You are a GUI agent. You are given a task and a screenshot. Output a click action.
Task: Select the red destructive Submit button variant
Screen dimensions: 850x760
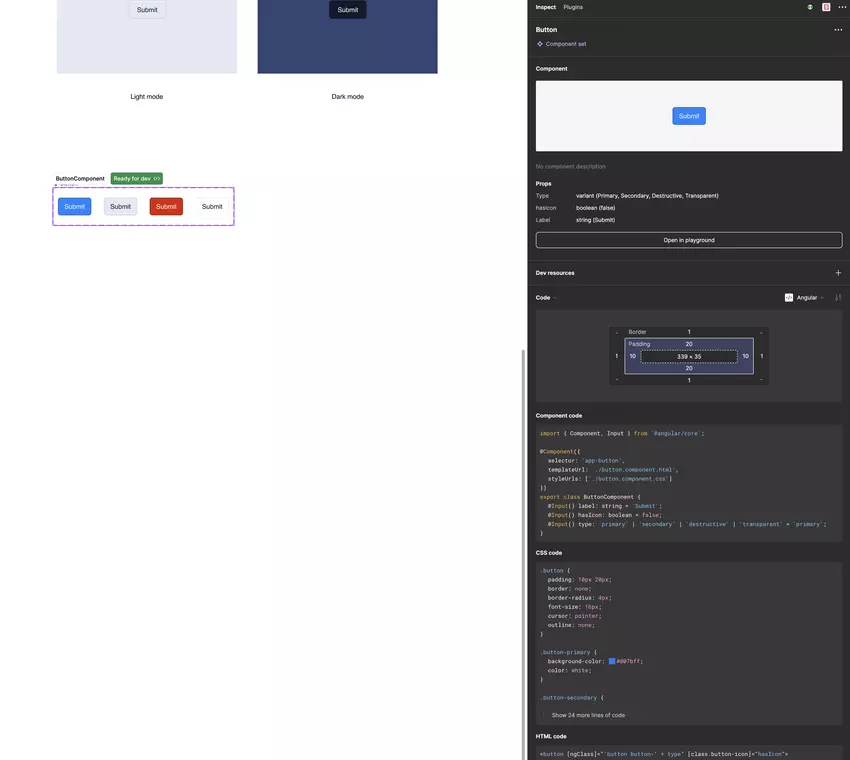[x=166, y=207]
